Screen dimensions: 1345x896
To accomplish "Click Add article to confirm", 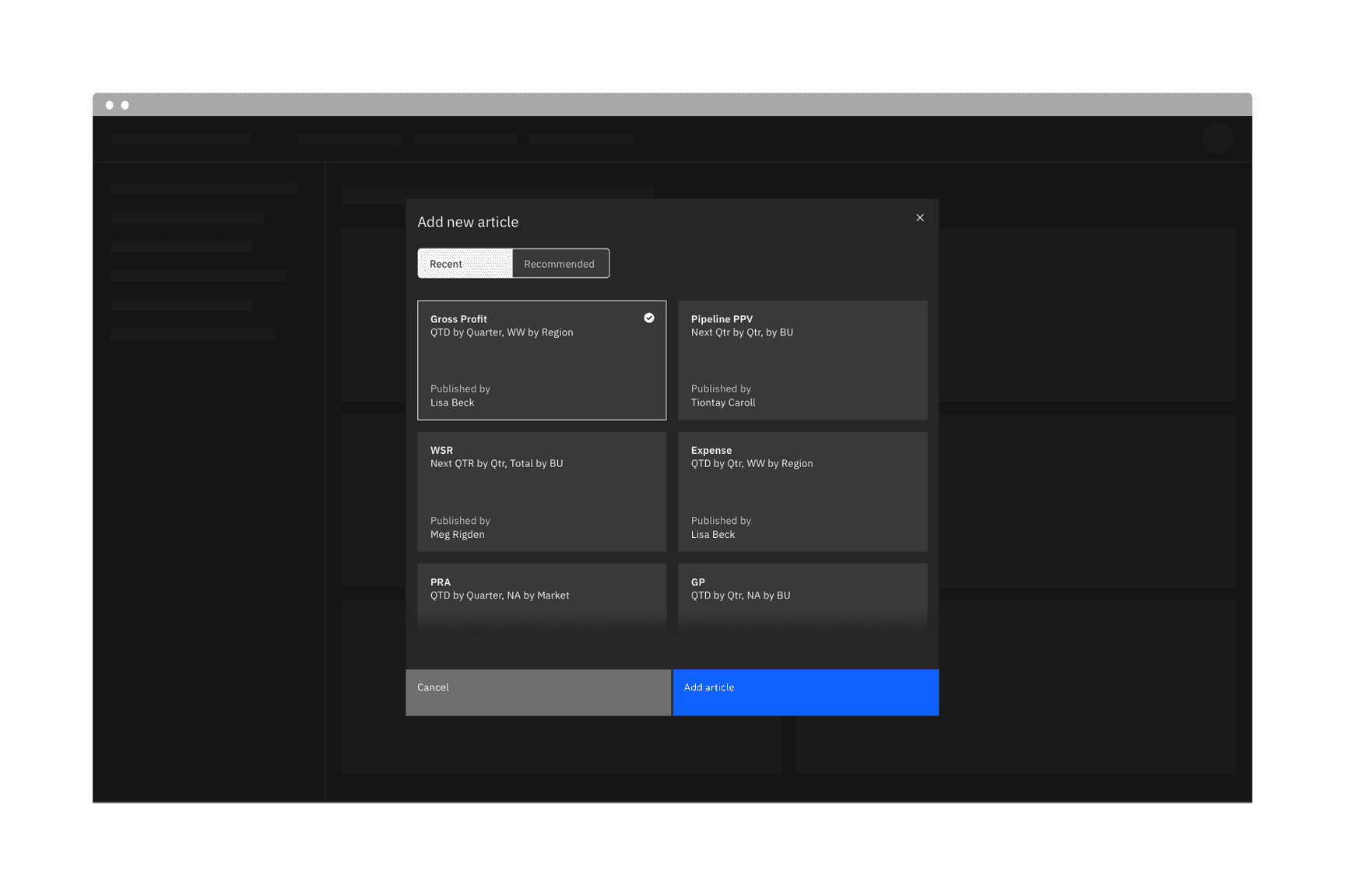I will tap(805, 691).
